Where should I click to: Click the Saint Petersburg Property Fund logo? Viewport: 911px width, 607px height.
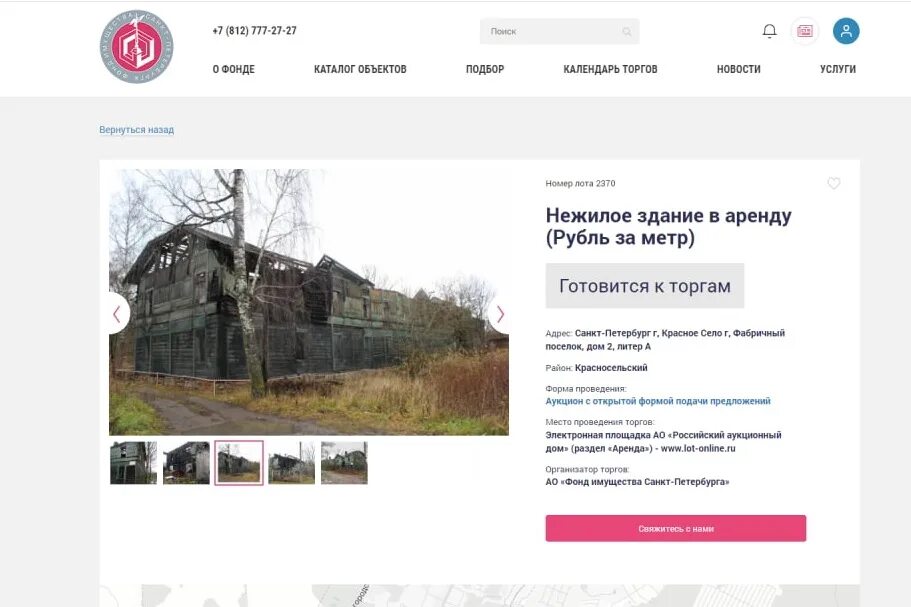tap(137, 46)
